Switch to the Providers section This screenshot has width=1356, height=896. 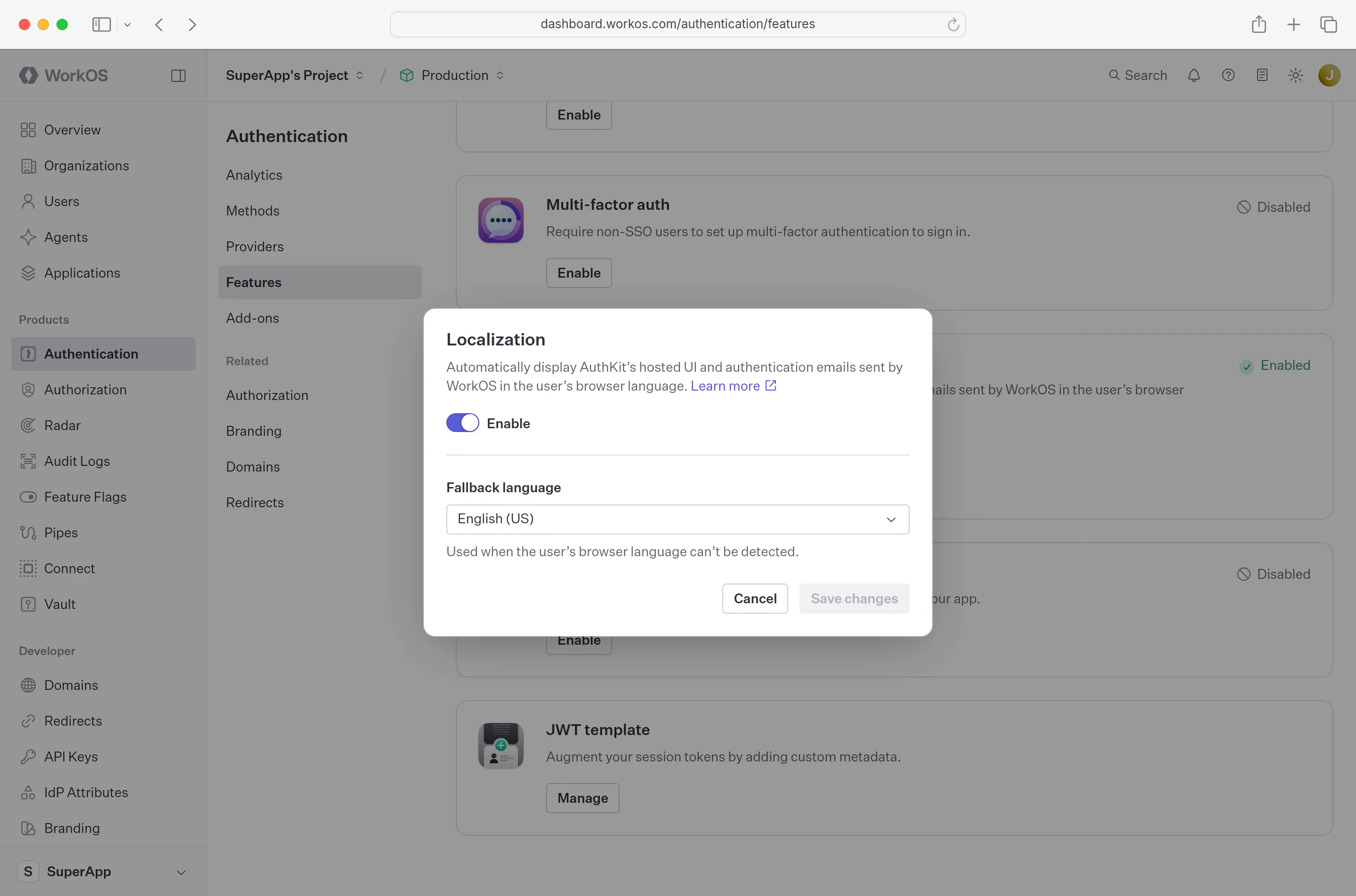click(320, 246)
